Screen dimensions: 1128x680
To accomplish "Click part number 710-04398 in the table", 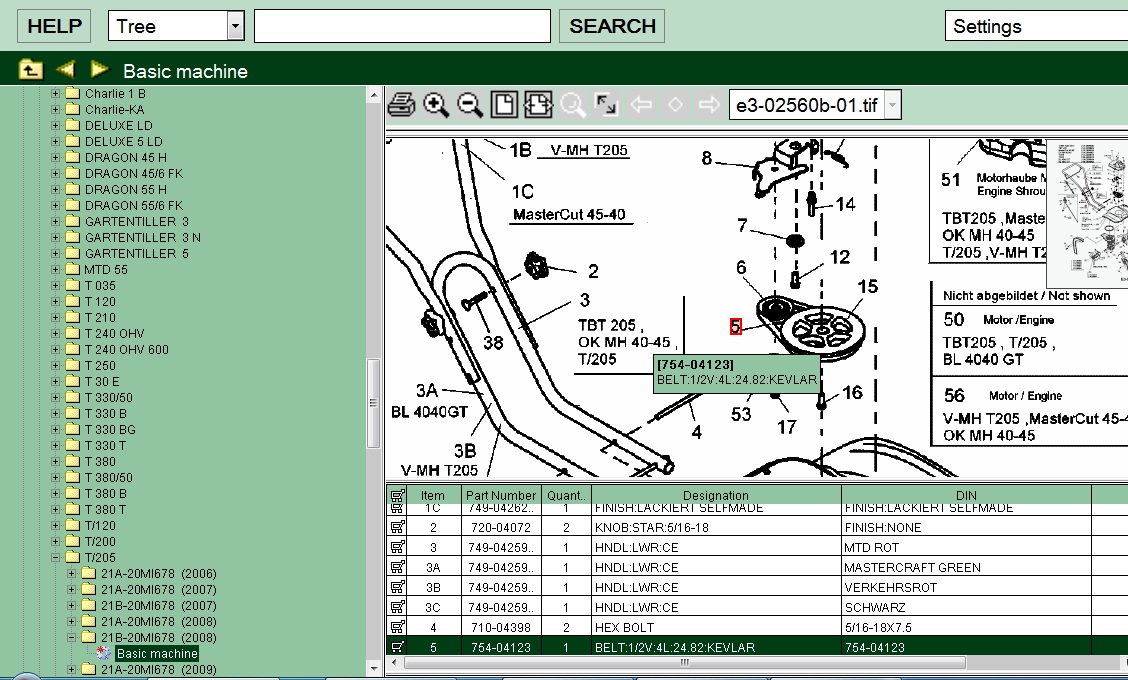I will click(501, 627).
